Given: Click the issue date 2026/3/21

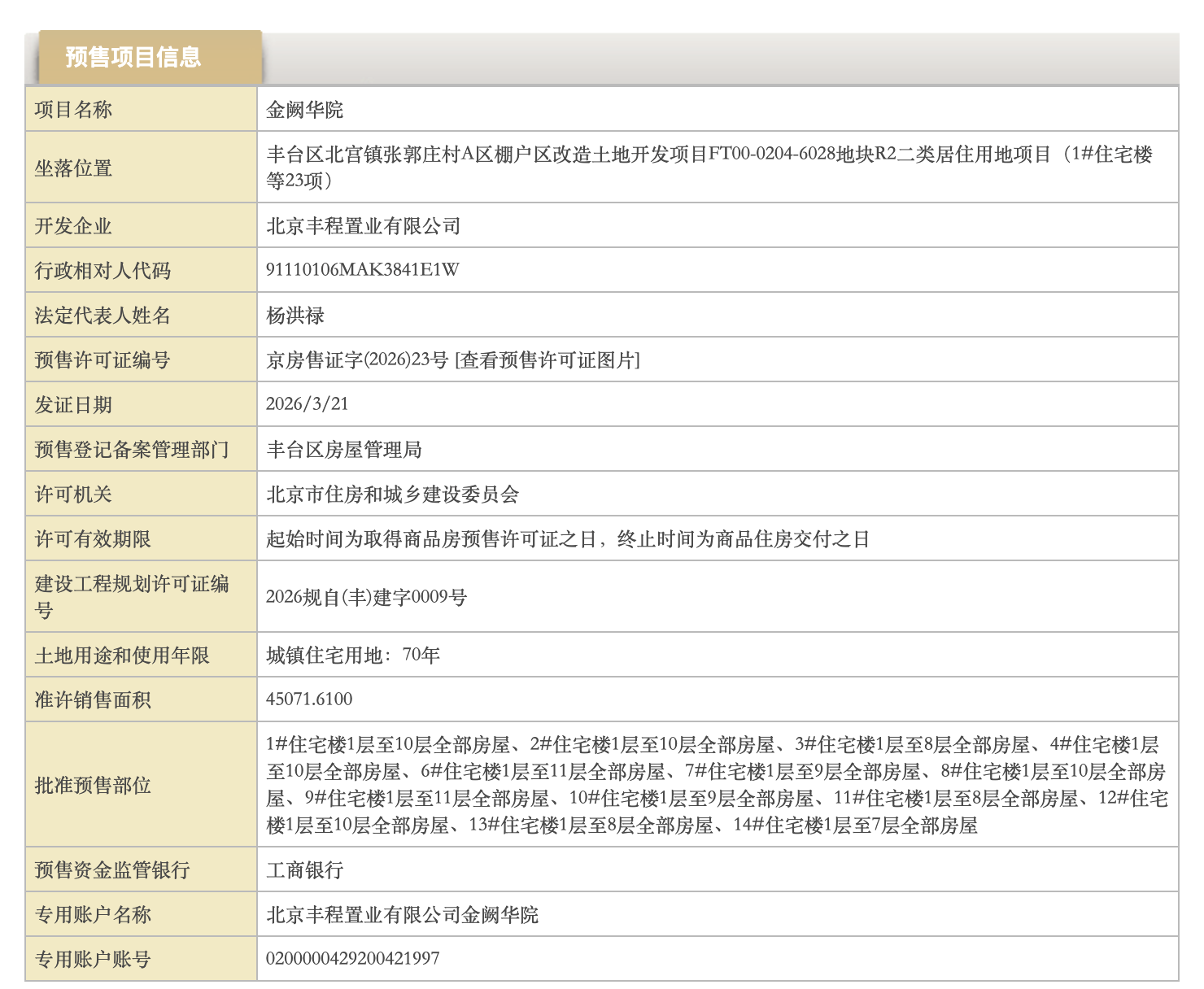Looking at the screenshot, I should click(307, 404).
